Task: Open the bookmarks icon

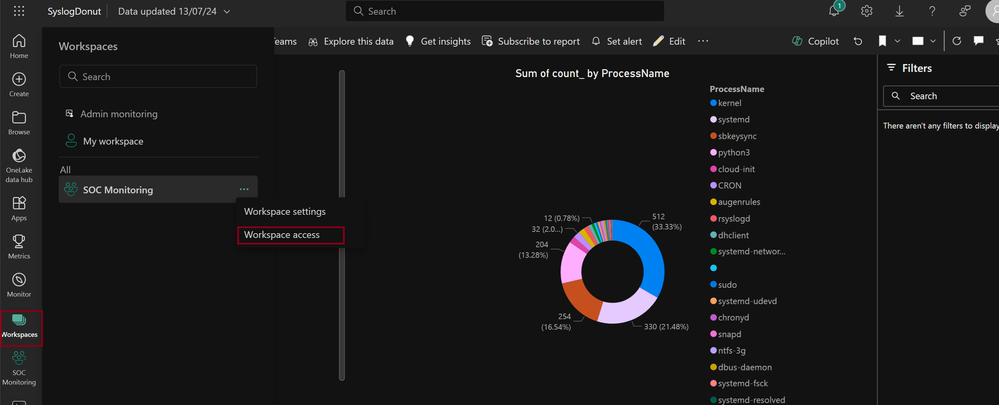Action: (882, 41)
